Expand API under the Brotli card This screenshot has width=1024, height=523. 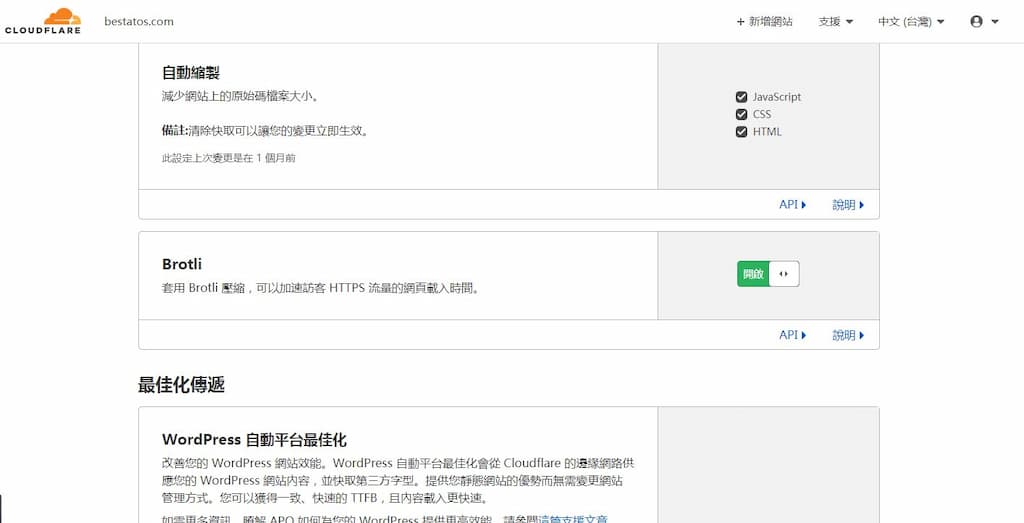pos(792,335)
